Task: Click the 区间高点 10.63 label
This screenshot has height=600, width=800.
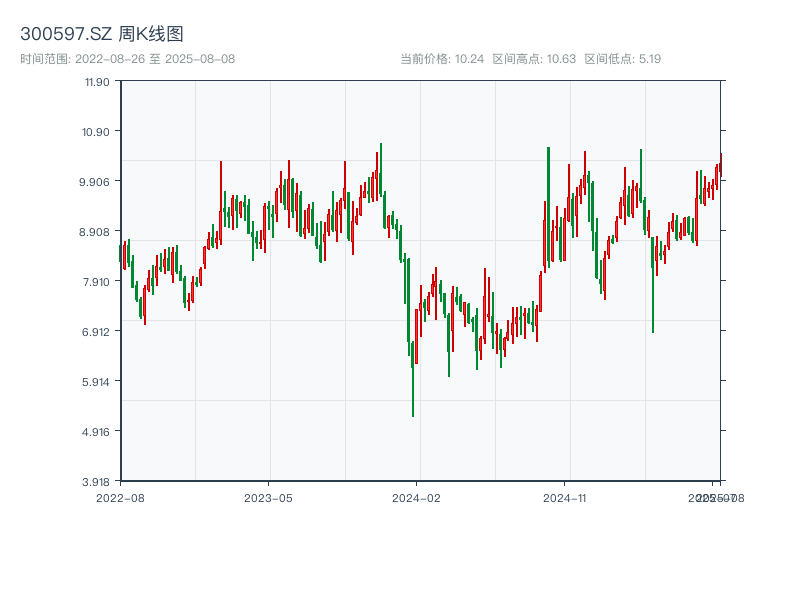Action: (534, 59)
